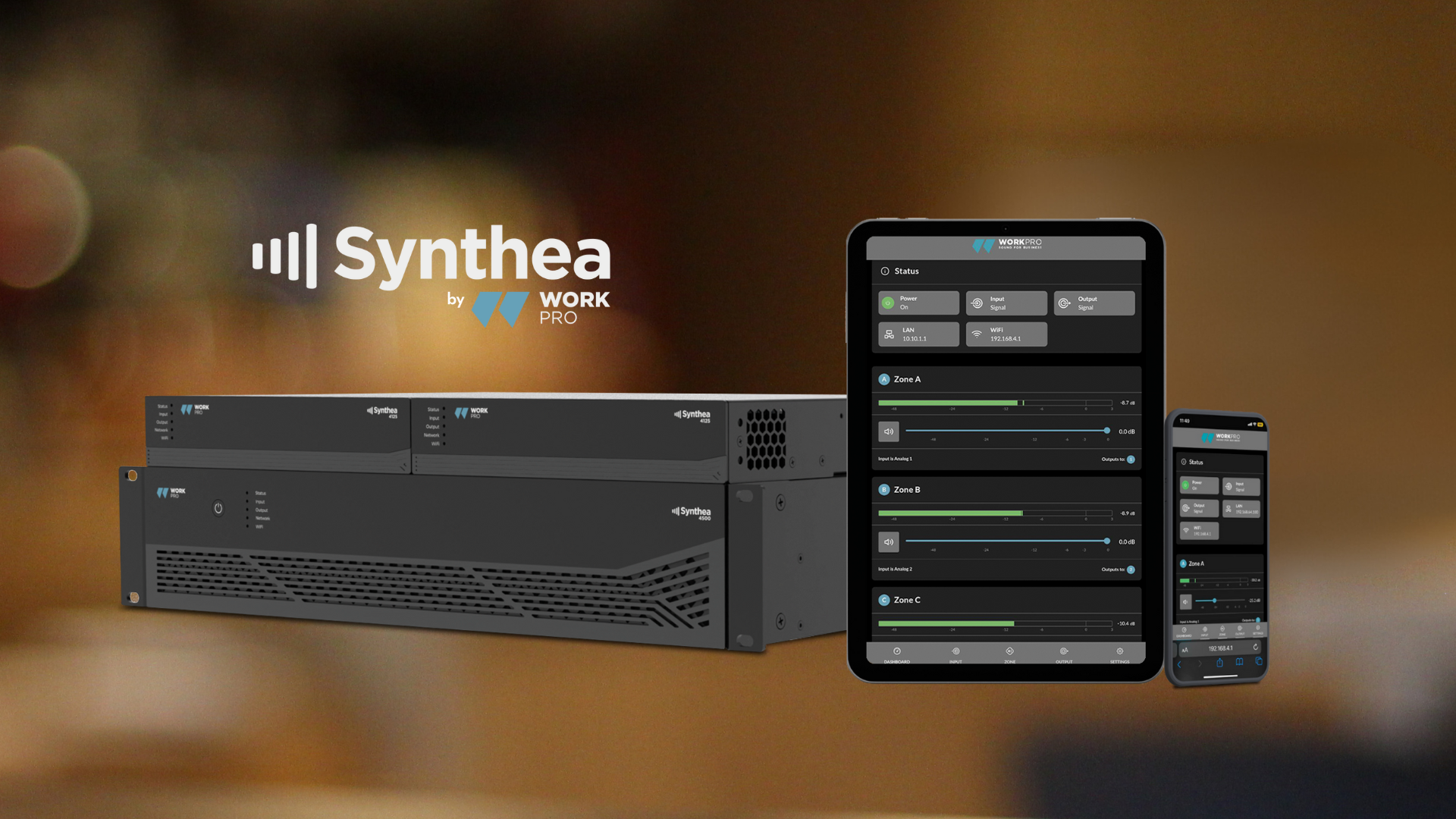The width and height of the screenshot is (1456, 819).
Task: Open Input tab in tablet bottom bar
Action: (955, 654)
